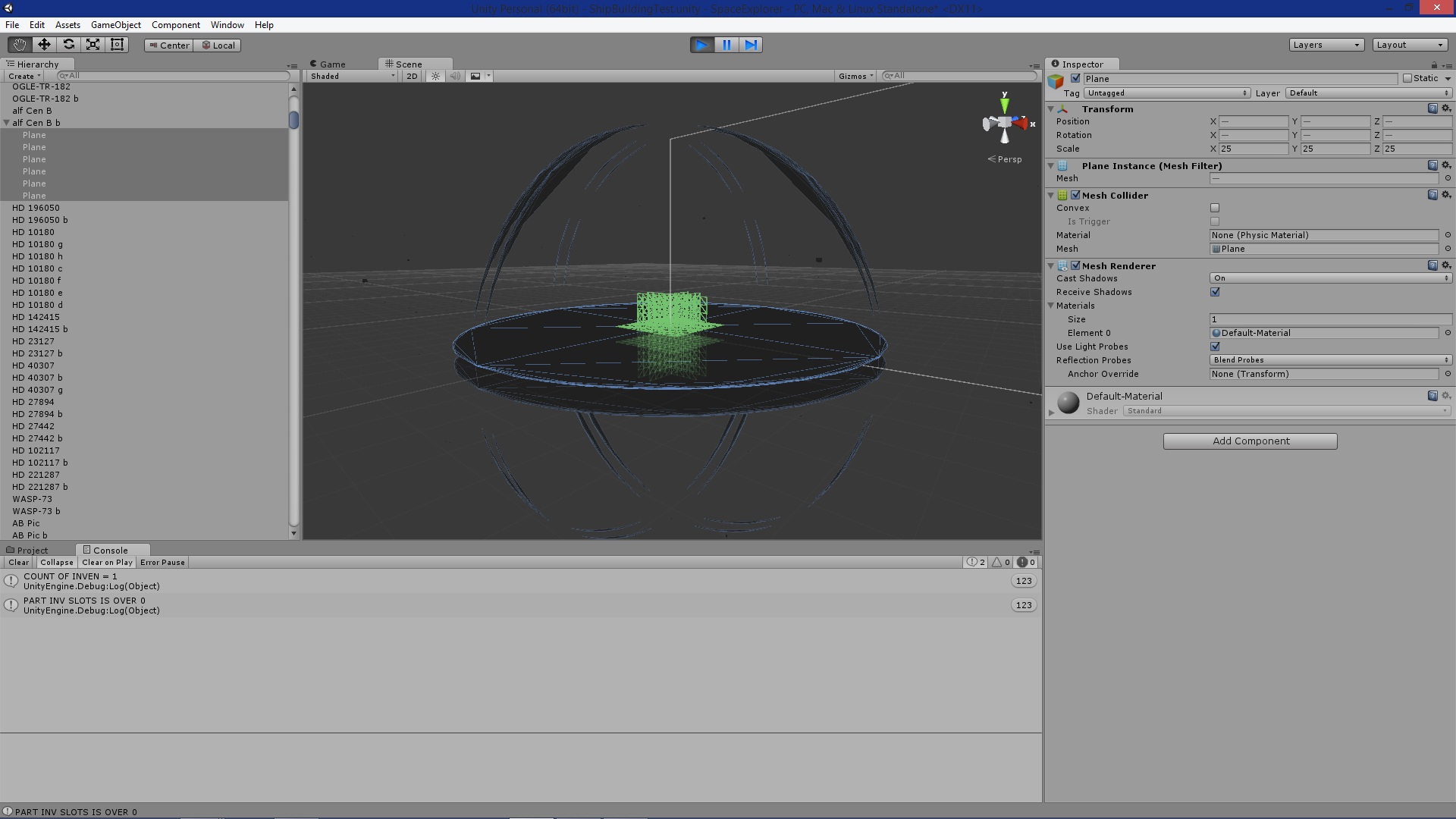Collapse the Materials foldout

click(1051, 306)
